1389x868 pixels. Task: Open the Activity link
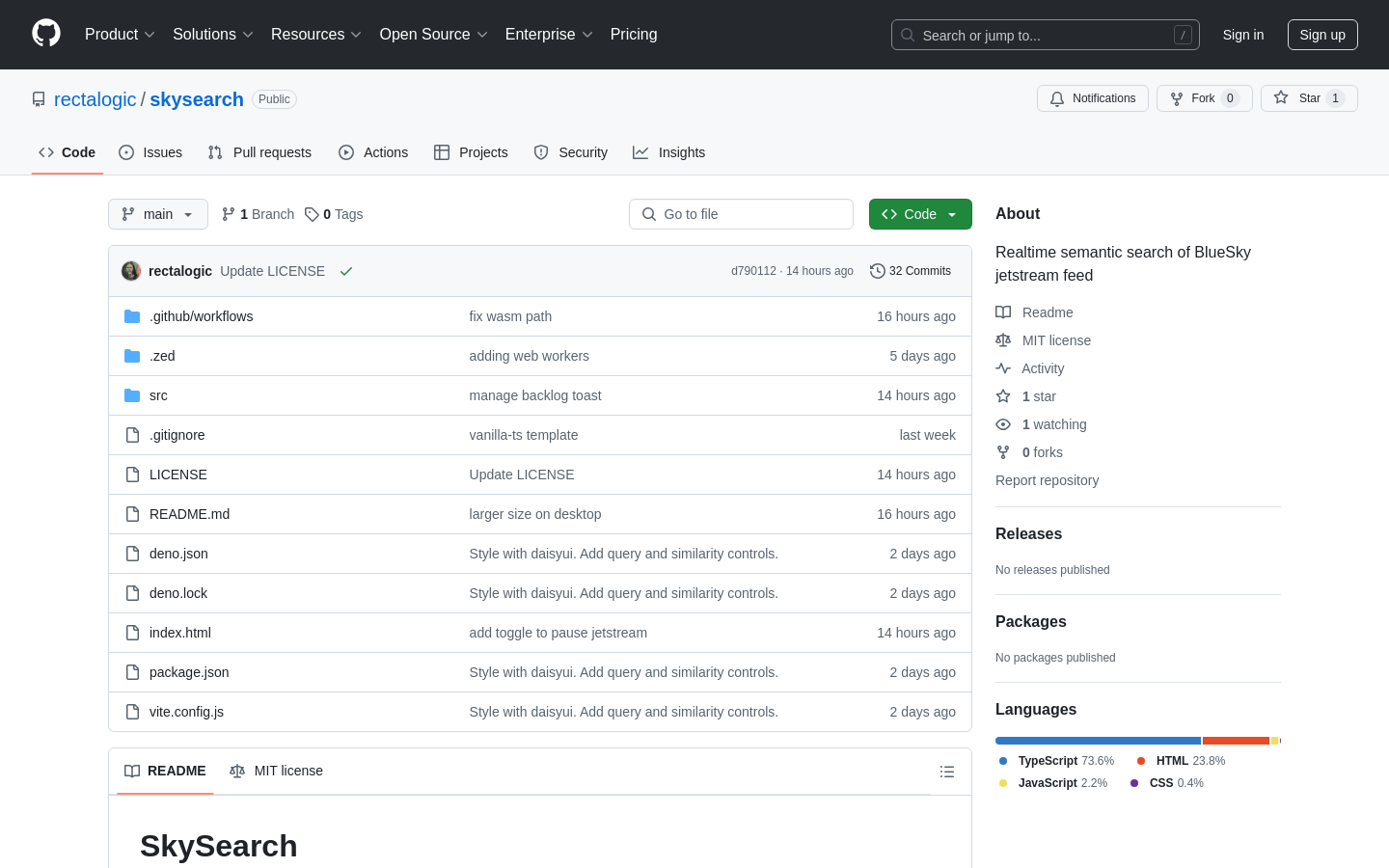pyautogui.click(x=1030, y=368)
